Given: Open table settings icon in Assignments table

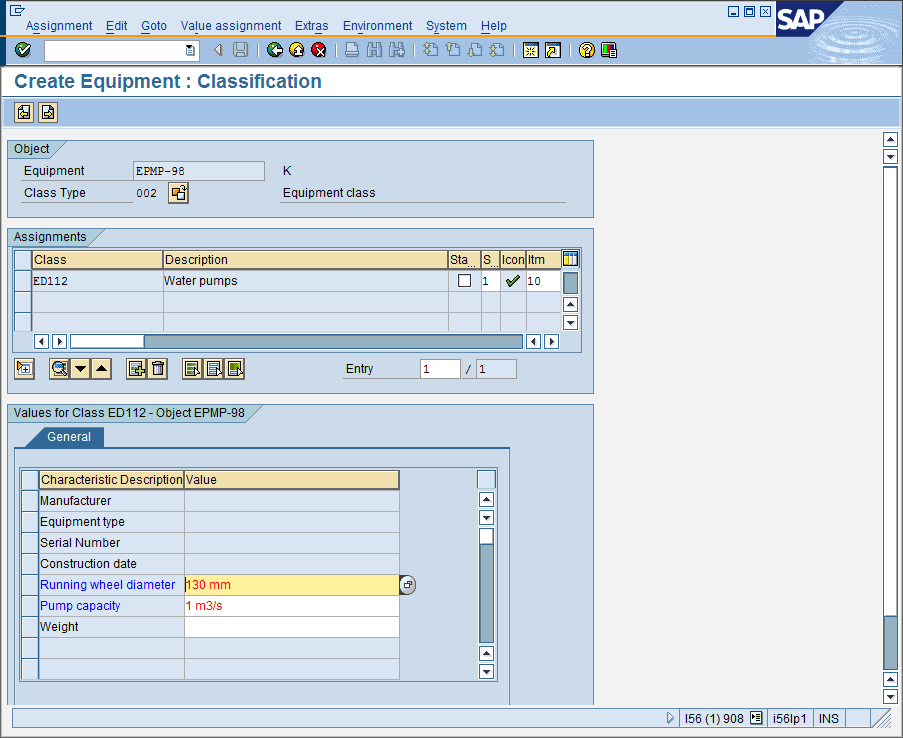Looking at the screenshot, I should coord(570,259).
